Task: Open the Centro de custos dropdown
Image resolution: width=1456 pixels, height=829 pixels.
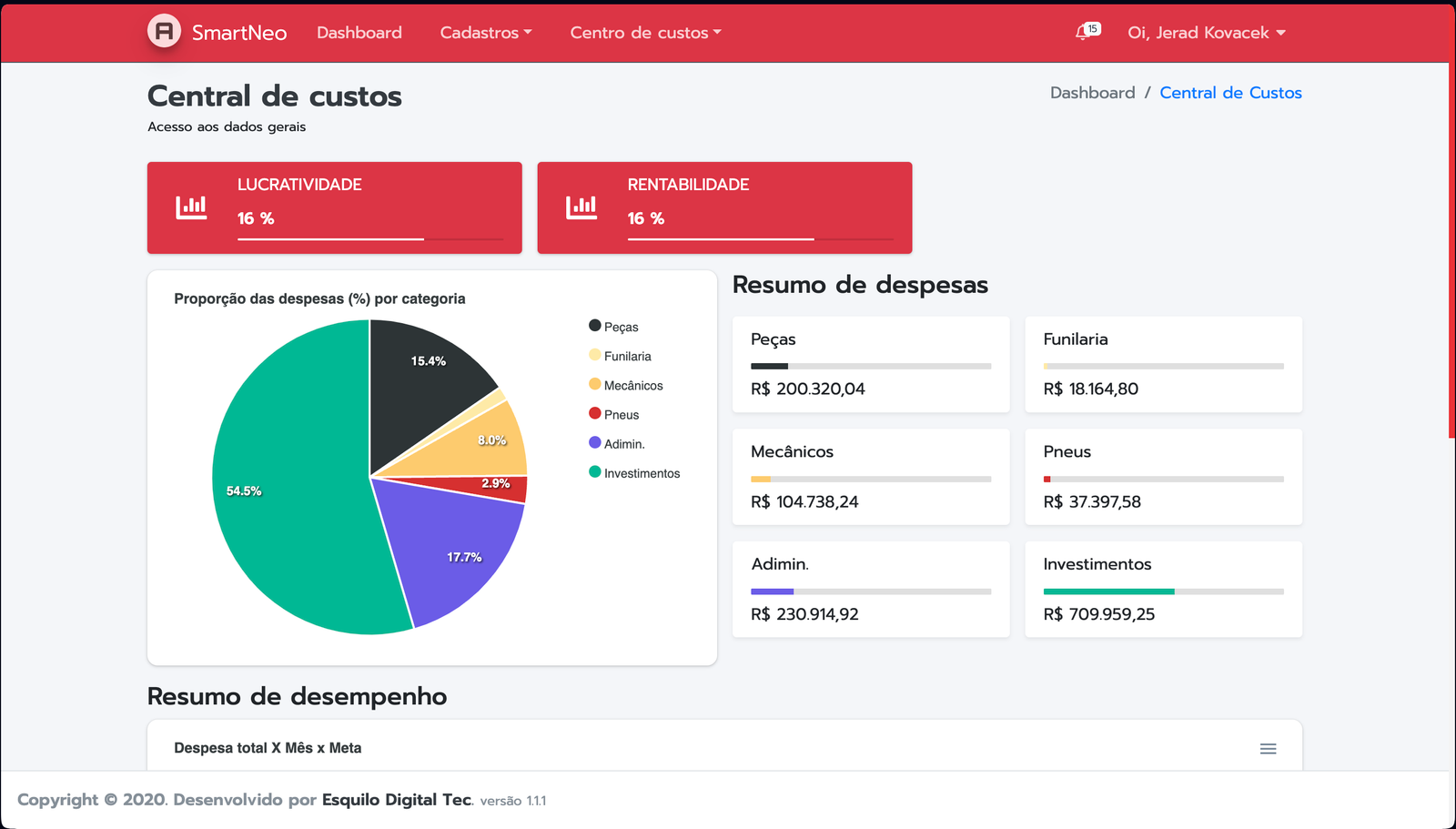Action: pos(644,33)
